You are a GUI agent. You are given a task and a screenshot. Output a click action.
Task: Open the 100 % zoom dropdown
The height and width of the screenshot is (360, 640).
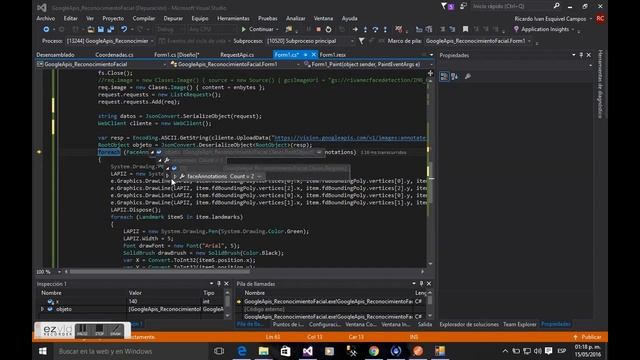[x=59, y=271]
